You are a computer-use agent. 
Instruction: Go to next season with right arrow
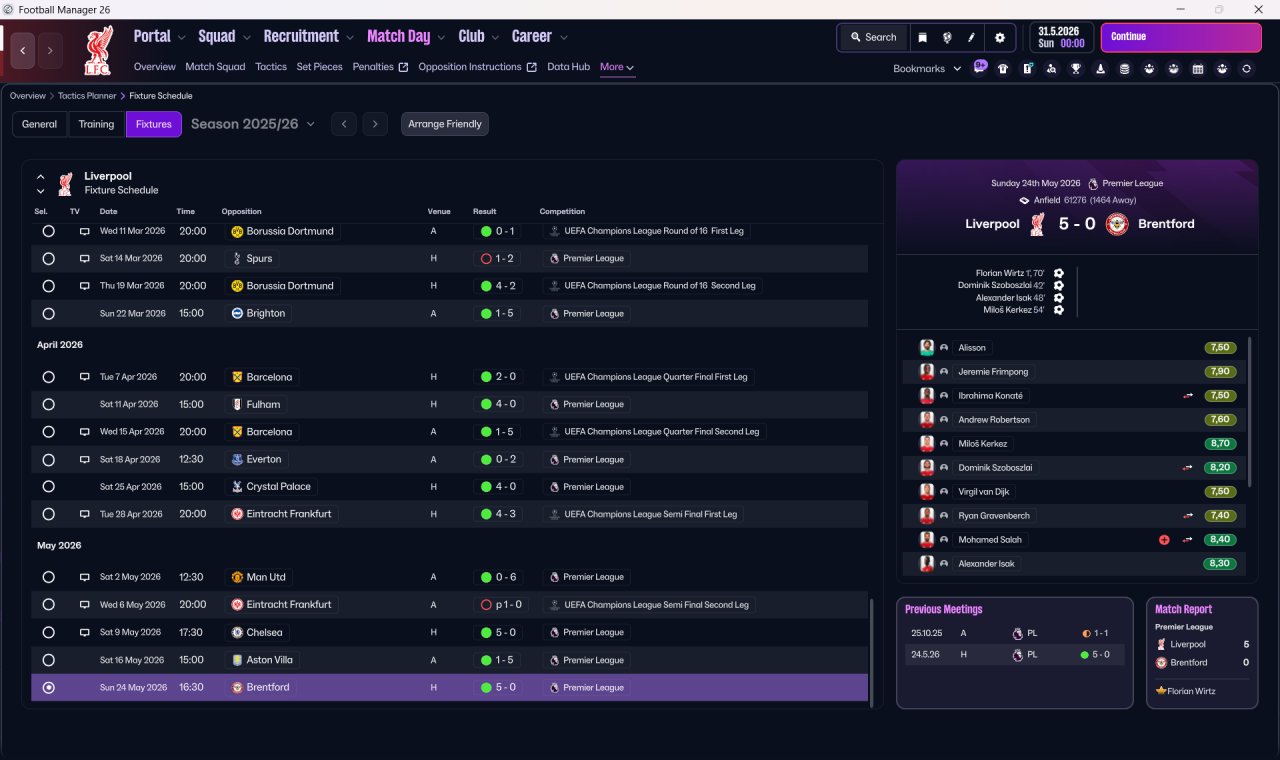pos(375,124)
